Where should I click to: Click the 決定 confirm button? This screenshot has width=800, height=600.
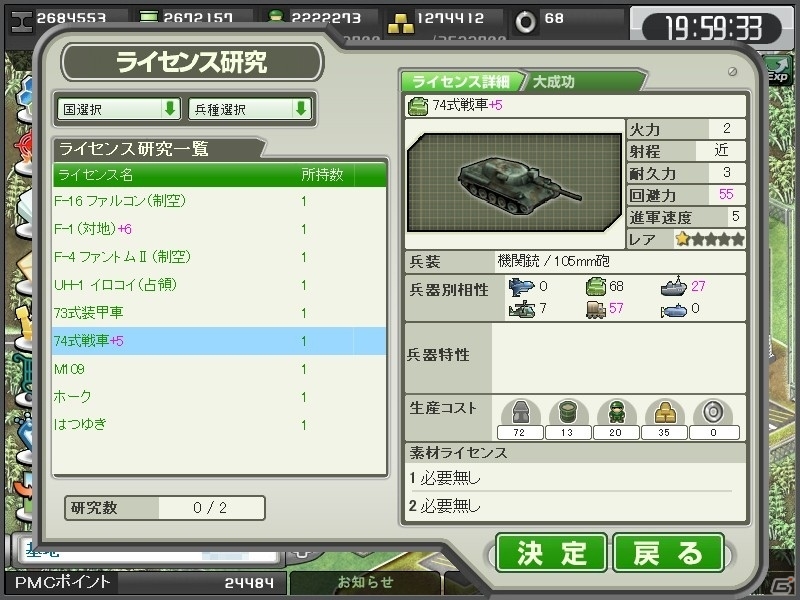pos(551,553)
